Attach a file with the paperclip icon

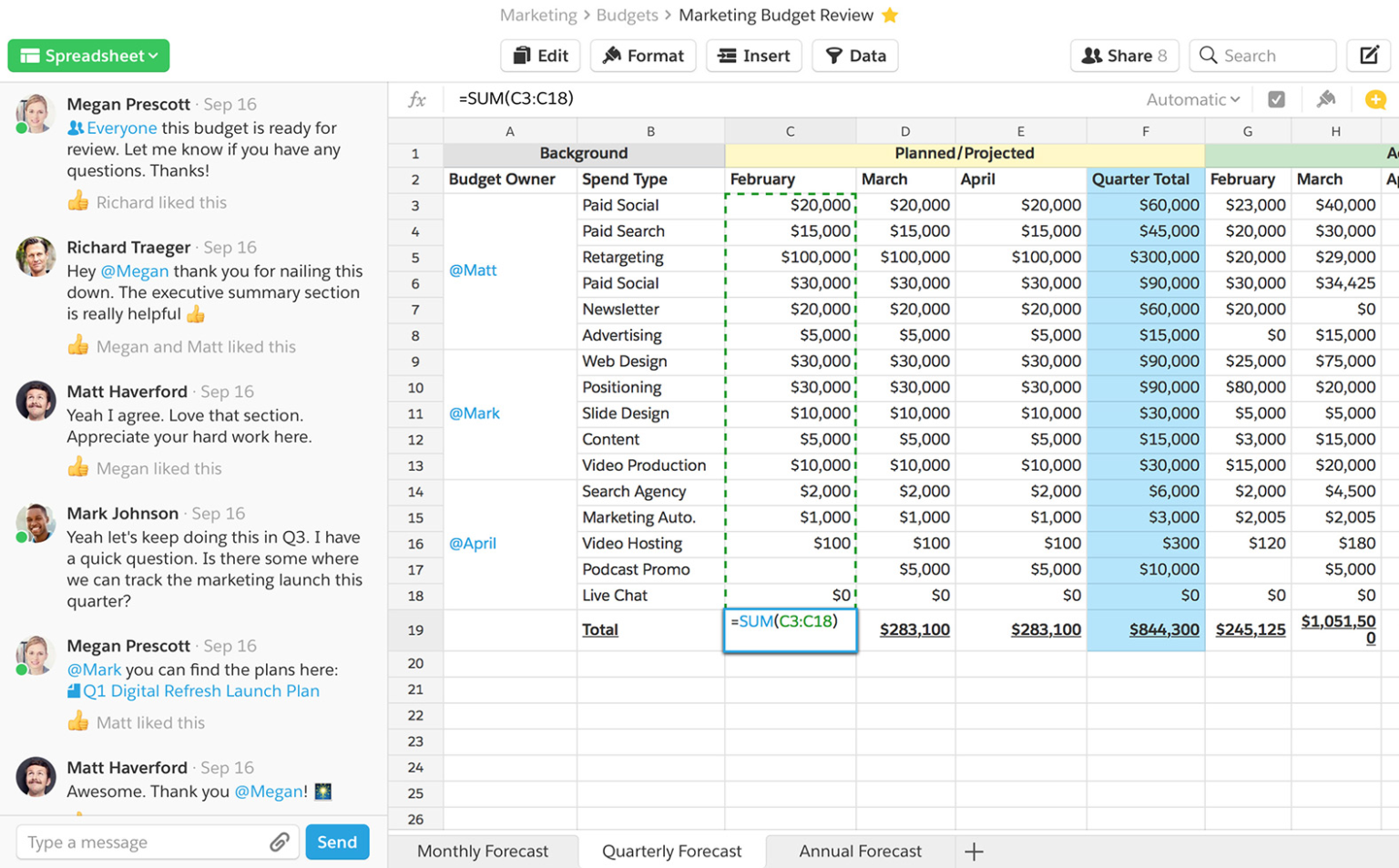[280, 842]
